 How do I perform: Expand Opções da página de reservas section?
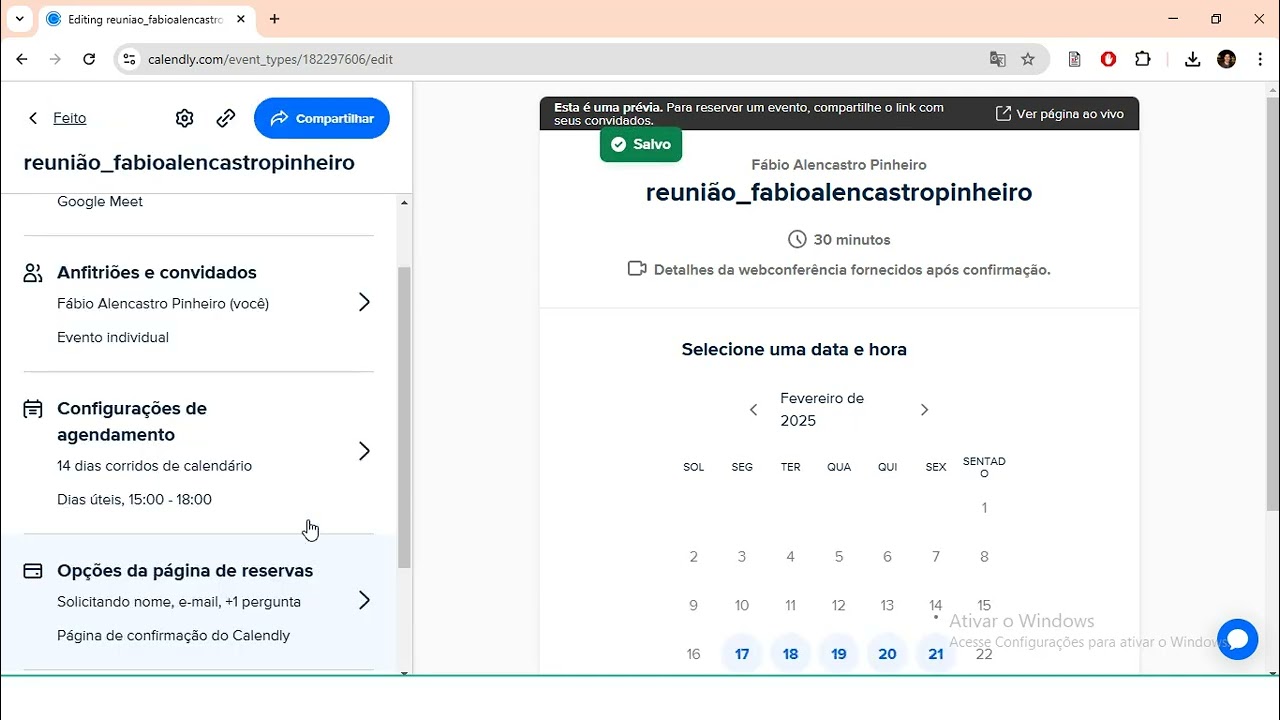(364, 600)
